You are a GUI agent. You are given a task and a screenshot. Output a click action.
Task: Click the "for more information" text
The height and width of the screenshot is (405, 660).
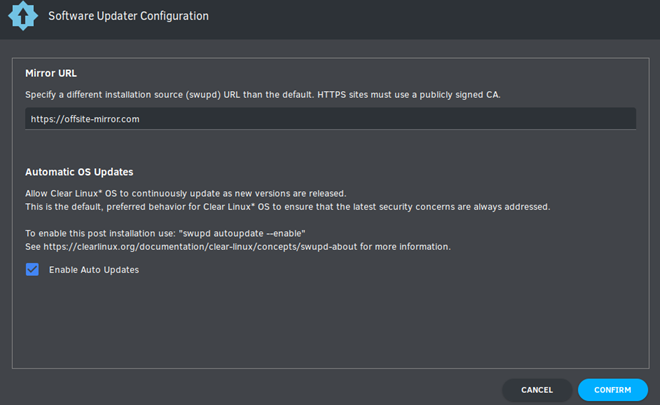click(x=405, y=247)
